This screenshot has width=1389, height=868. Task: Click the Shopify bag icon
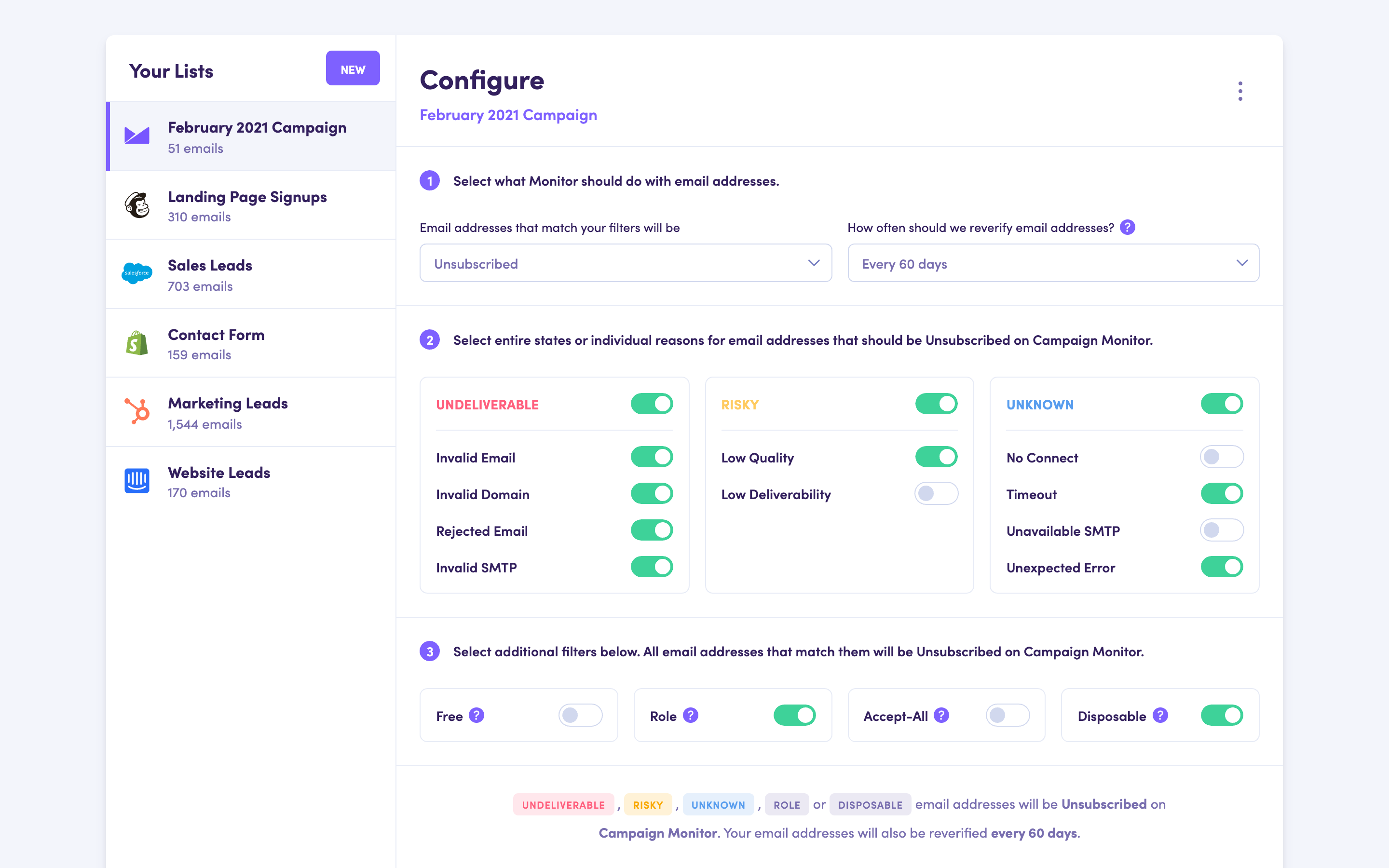136,343
